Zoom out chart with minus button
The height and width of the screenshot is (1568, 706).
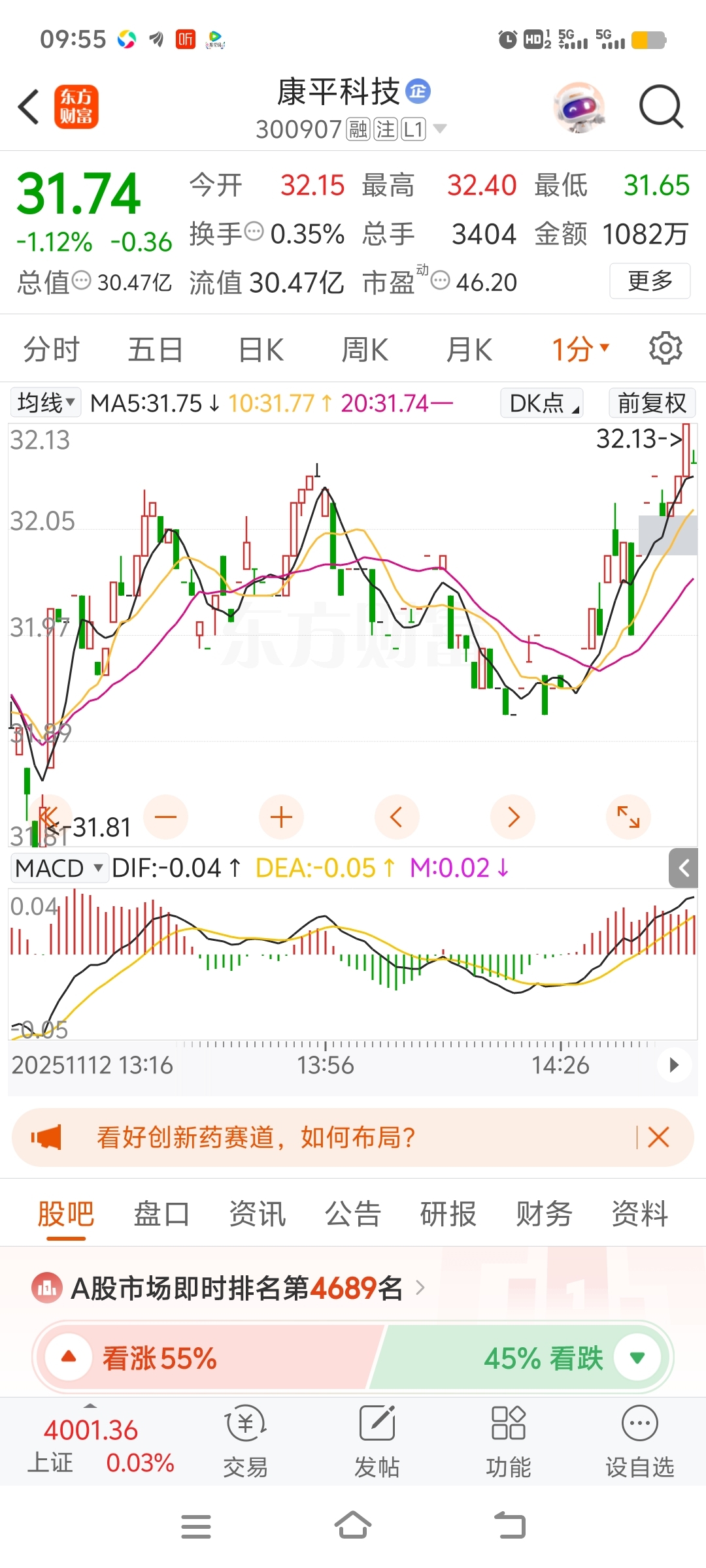pyautogui.click(x=166, y=817)
